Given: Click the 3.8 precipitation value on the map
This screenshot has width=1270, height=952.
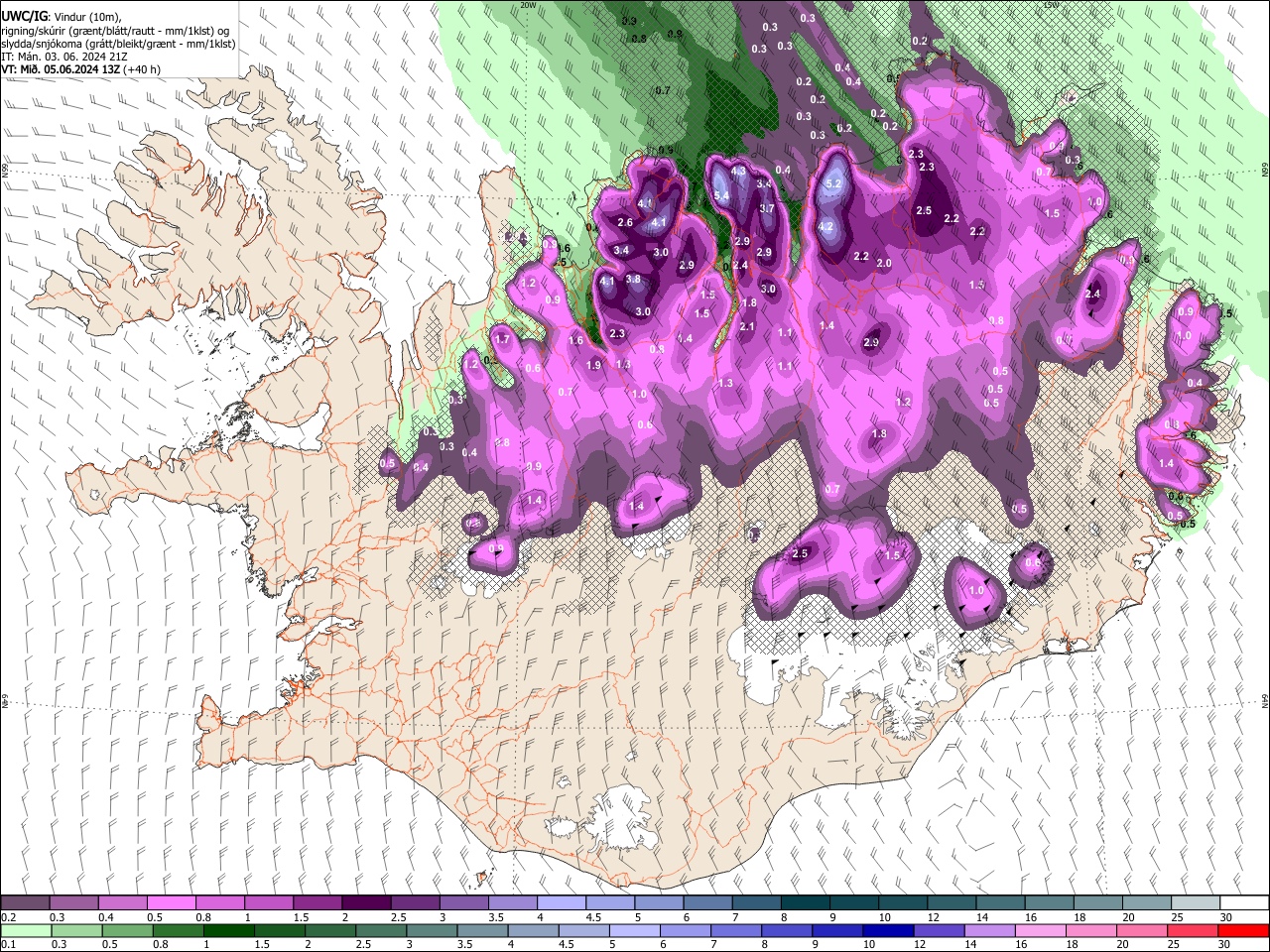Looking at the screenshot, I should click(634, 280).
